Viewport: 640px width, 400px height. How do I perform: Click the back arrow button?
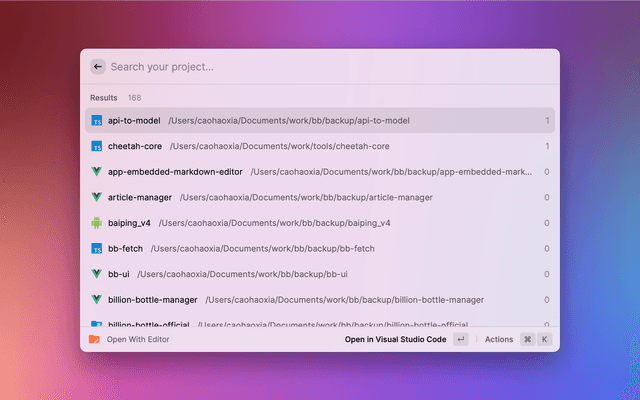(x=97, y=67)
